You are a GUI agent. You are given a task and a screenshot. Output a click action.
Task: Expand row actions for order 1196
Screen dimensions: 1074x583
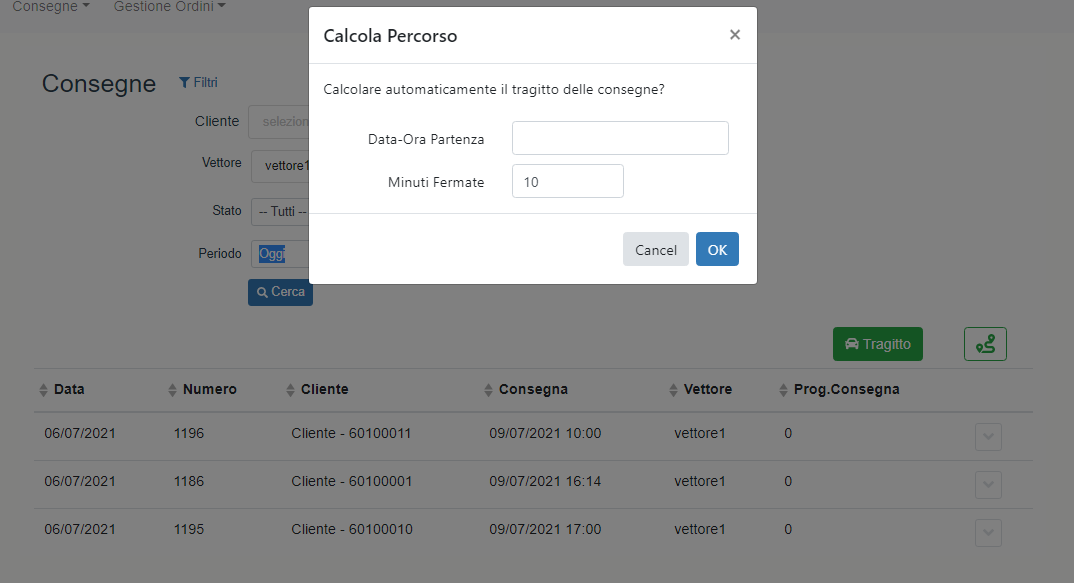988,437
